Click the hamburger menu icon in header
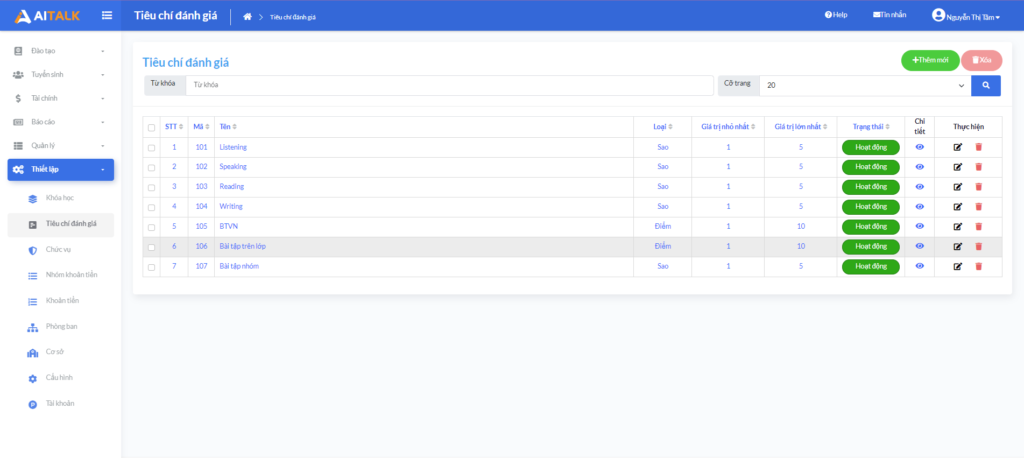The width and height of the screenshot is (1024, 458). 107,15
